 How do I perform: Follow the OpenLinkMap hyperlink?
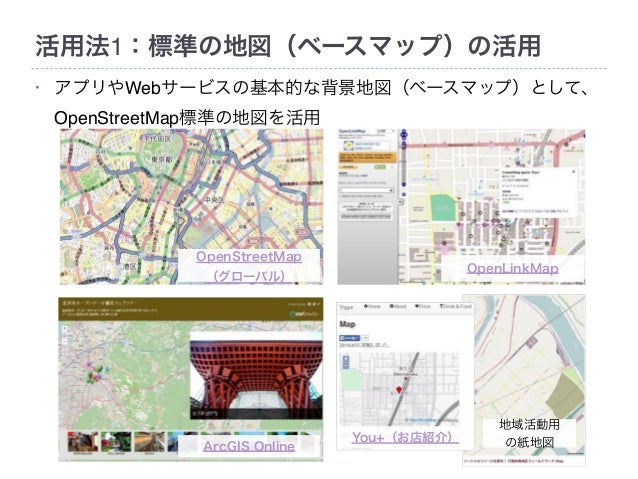click(512, 268)
